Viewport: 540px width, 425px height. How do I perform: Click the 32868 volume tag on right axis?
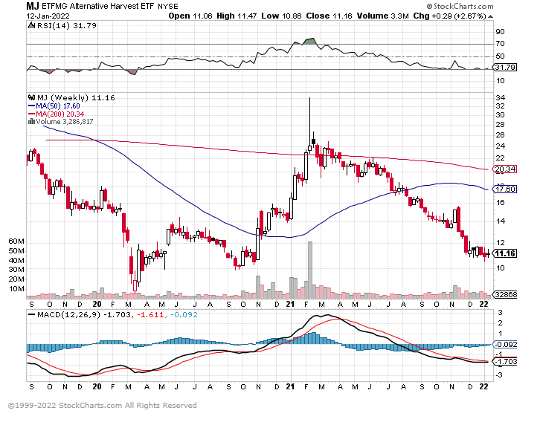coord(505,294)
